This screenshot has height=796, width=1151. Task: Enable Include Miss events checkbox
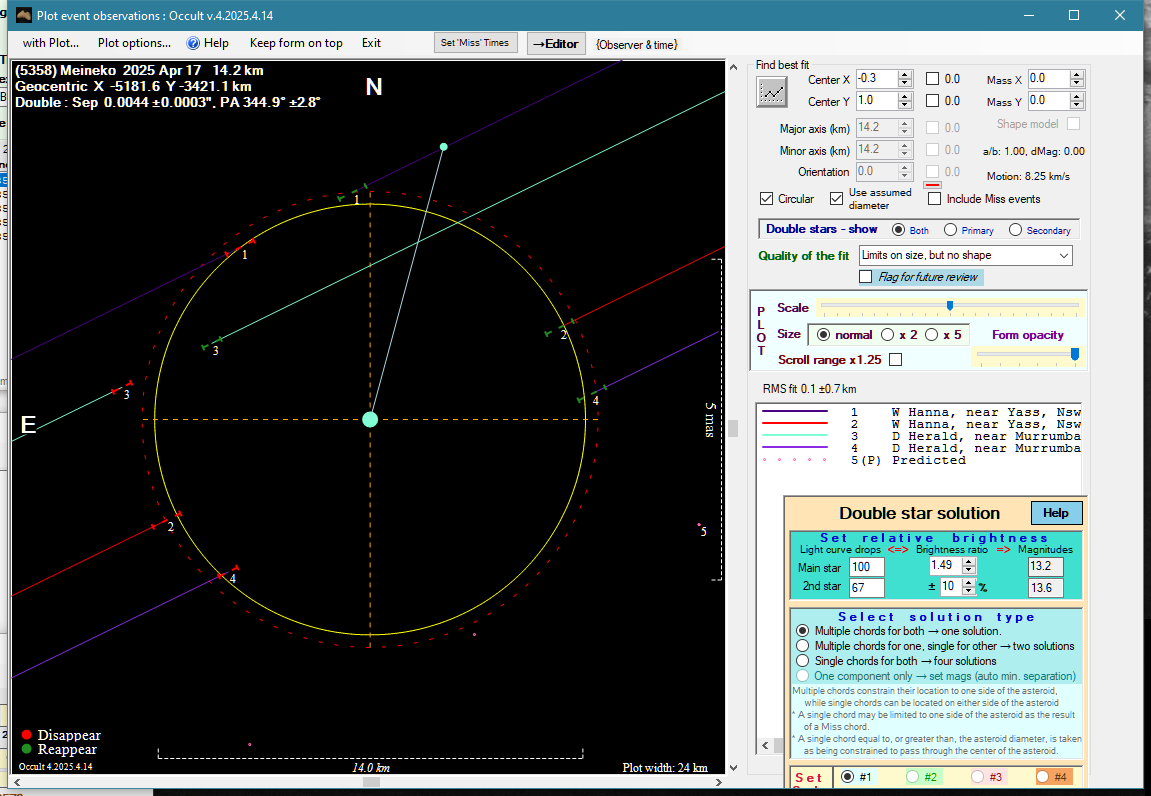click(x=934, y=198)
